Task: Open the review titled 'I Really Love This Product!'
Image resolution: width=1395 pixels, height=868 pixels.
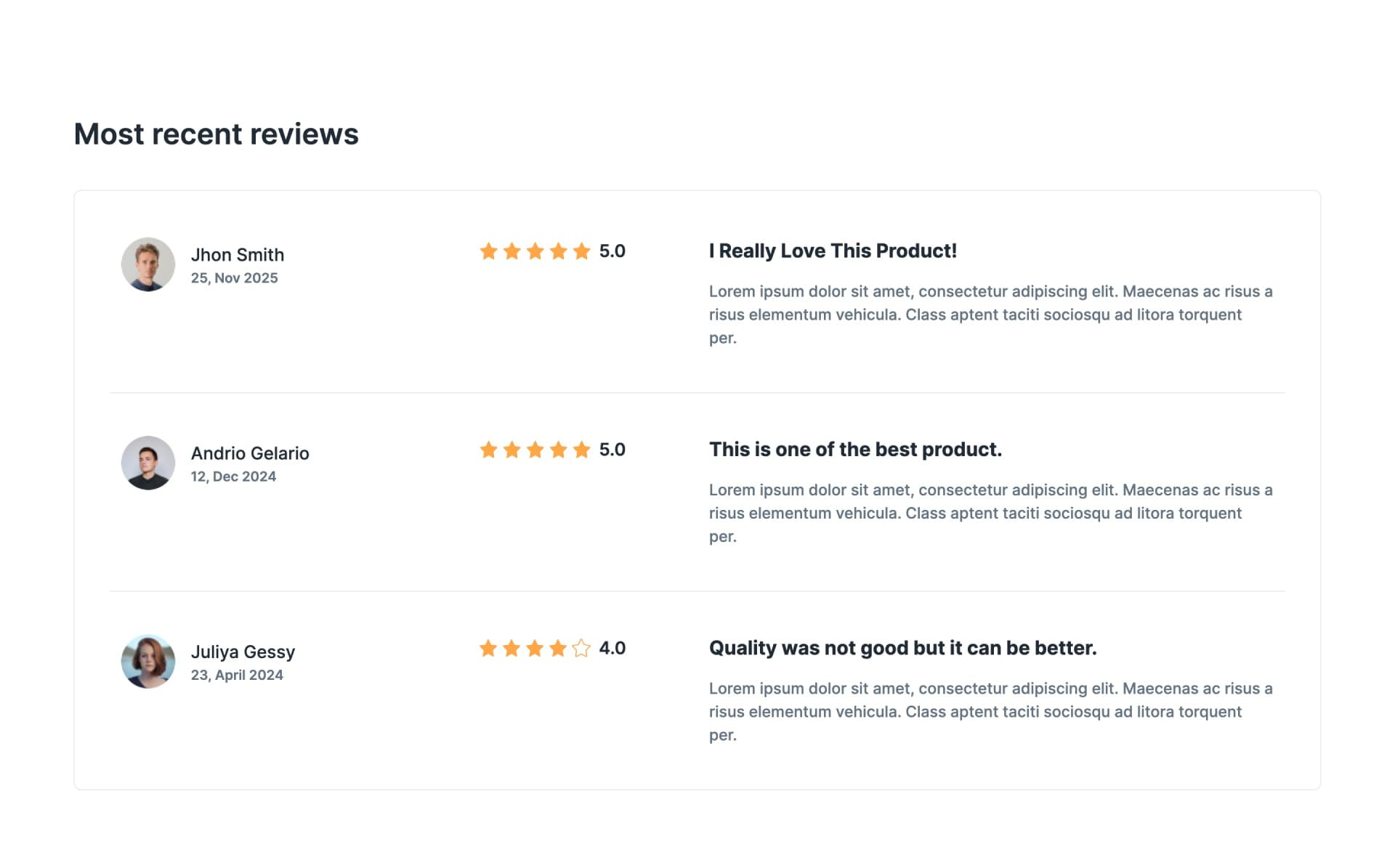Action: (x=833, y=251)
